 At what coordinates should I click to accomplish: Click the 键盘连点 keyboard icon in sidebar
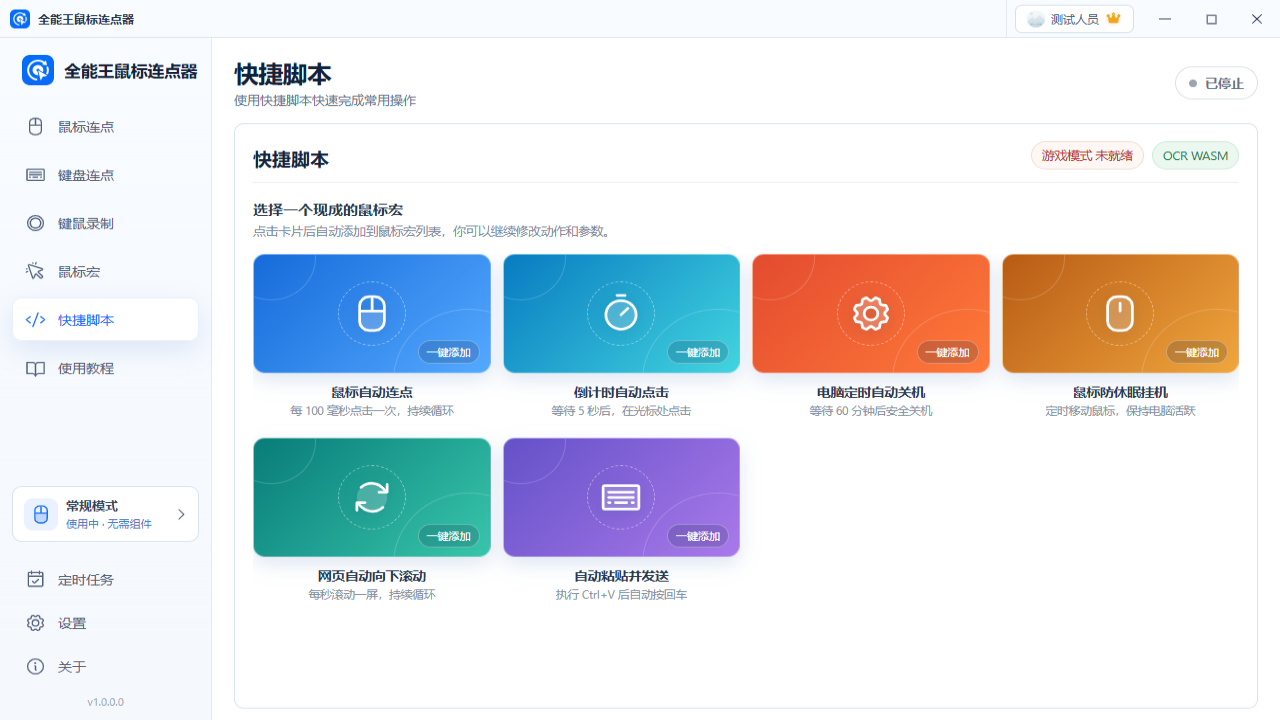point(36,175)
